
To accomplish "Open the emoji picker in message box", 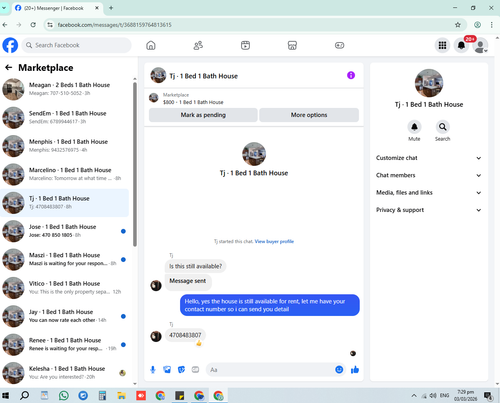I will [339, 370].
